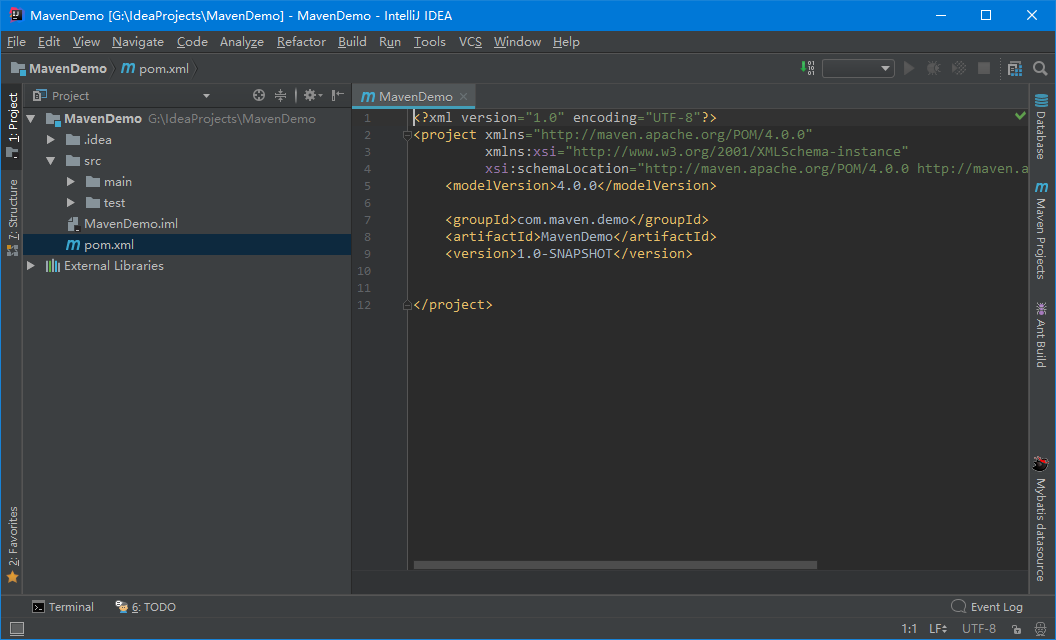Click the horizontal editor scrollbar
The height and width of the screenshot is (640, 1056).
tap(615, 565)
